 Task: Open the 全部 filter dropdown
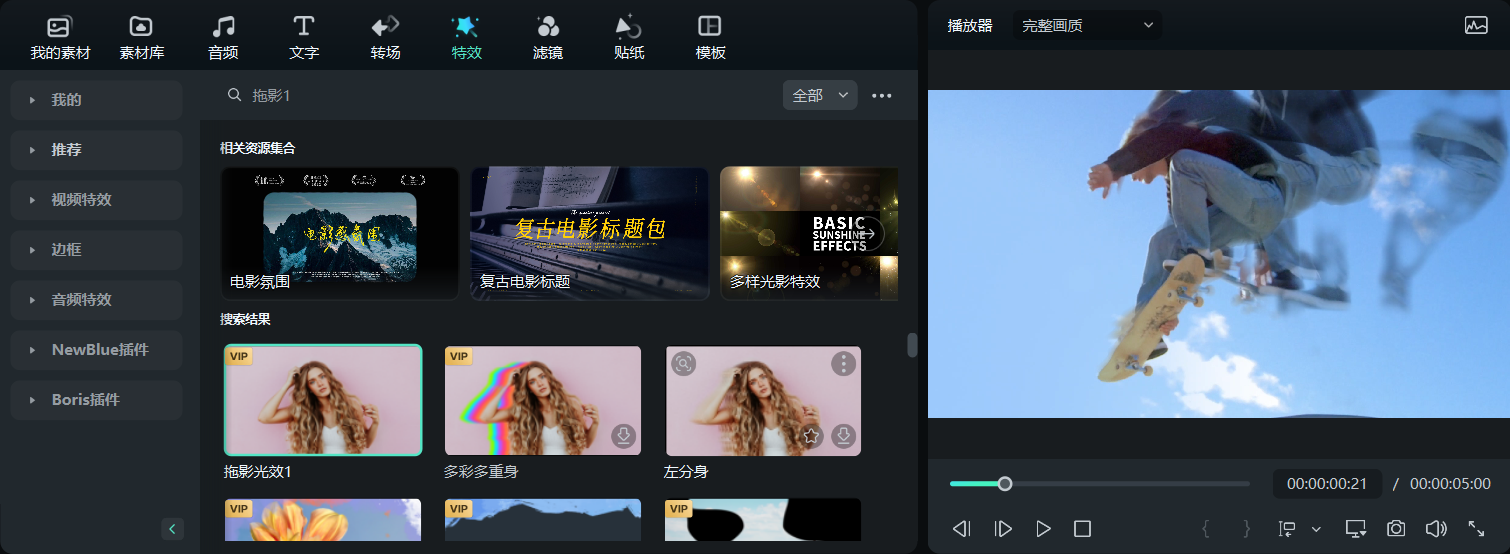(820, 95)
